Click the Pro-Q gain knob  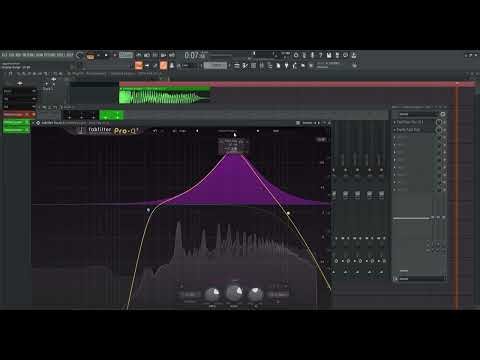[x=234, y=293]
